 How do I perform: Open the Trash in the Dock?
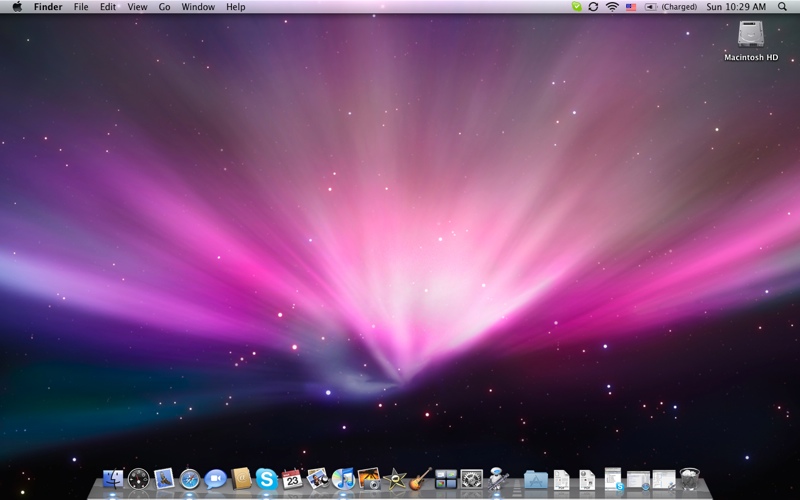(x=690, y=479)
